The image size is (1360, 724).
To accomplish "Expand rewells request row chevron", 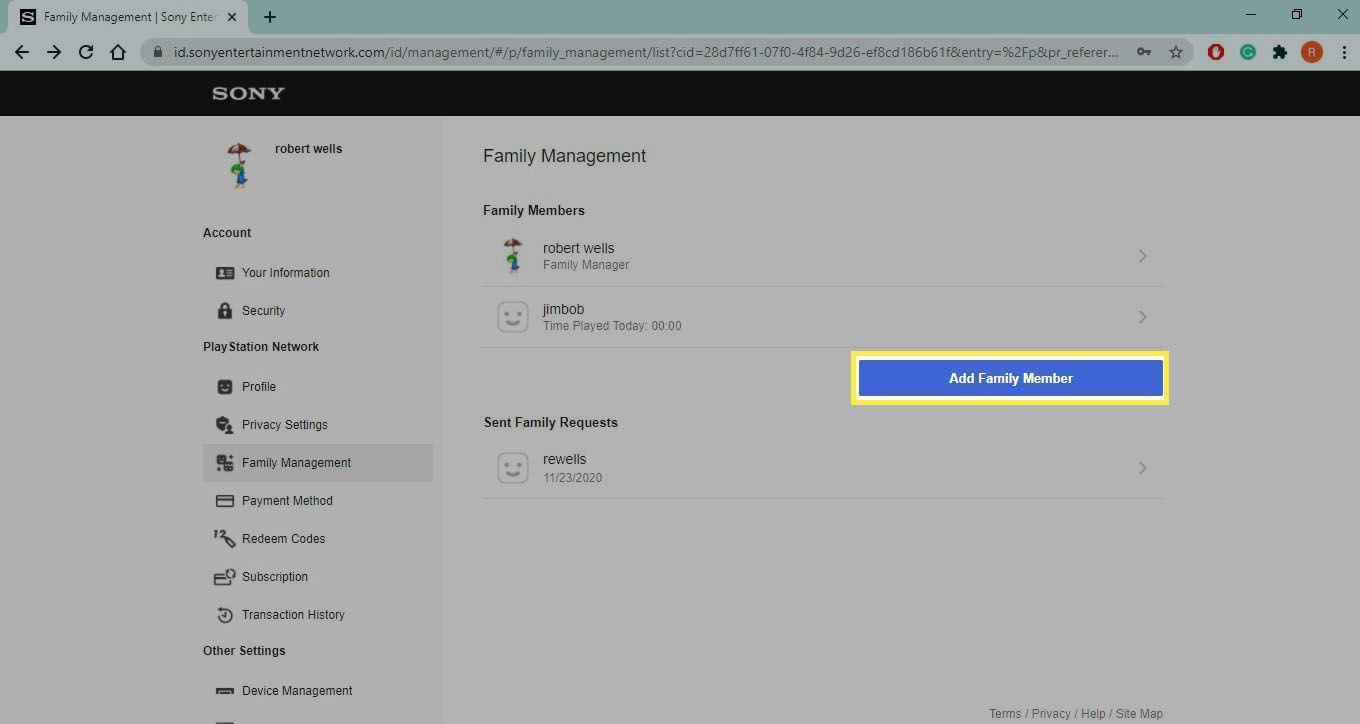I will click(x=1143, y=468).
